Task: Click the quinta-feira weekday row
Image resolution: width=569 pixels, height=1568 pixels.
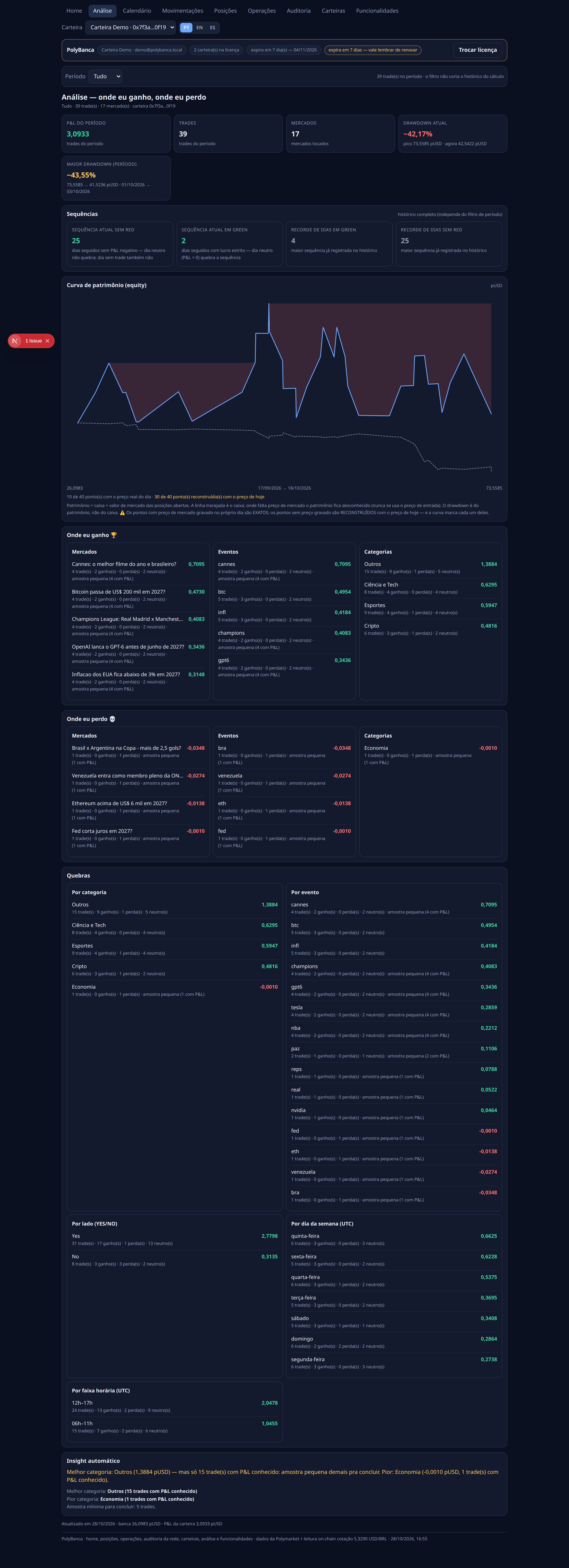Action: [x=394, y=1239]
